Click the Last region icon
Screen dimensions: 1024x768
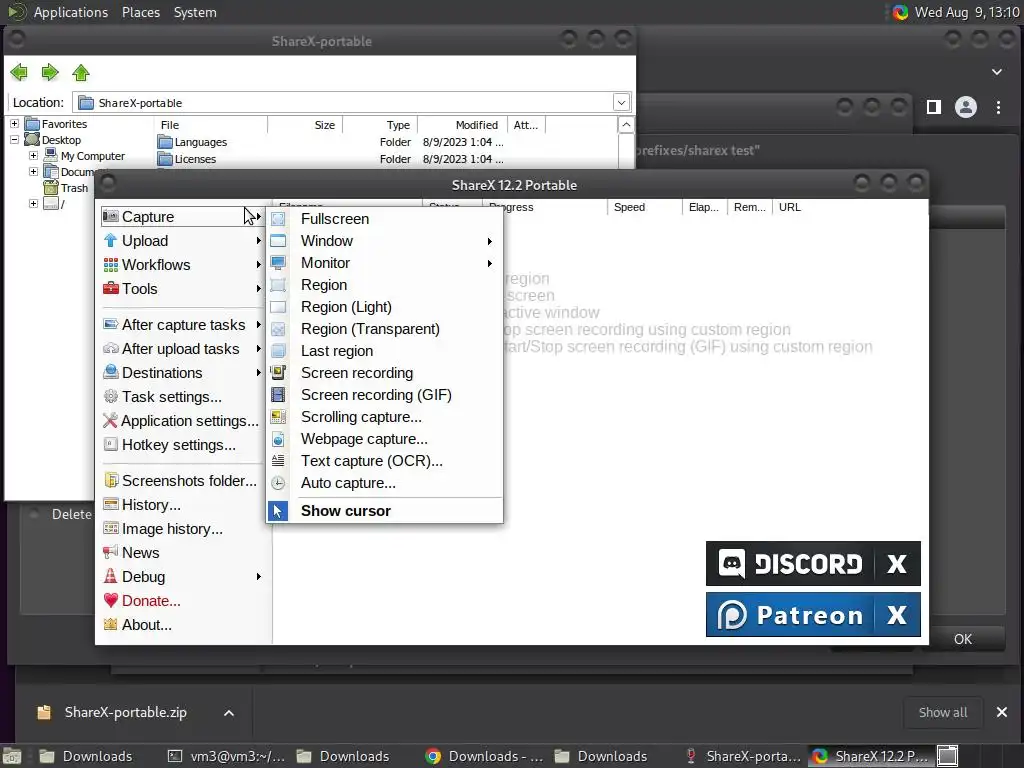[x=278, y=351]
